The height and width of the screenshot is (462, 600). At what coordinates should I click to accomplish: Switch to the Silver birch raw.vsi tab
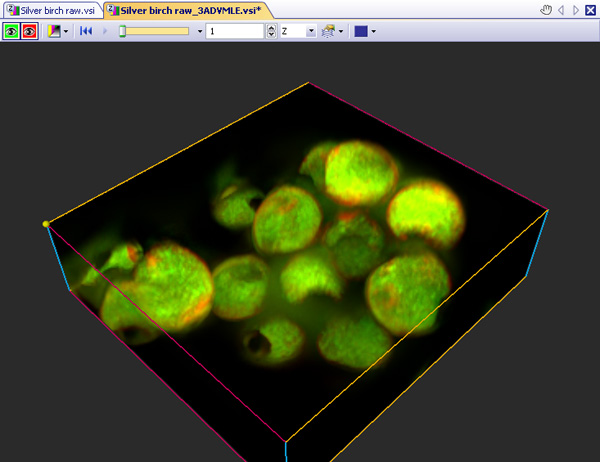pyautogui.click(x=51, y=10)
